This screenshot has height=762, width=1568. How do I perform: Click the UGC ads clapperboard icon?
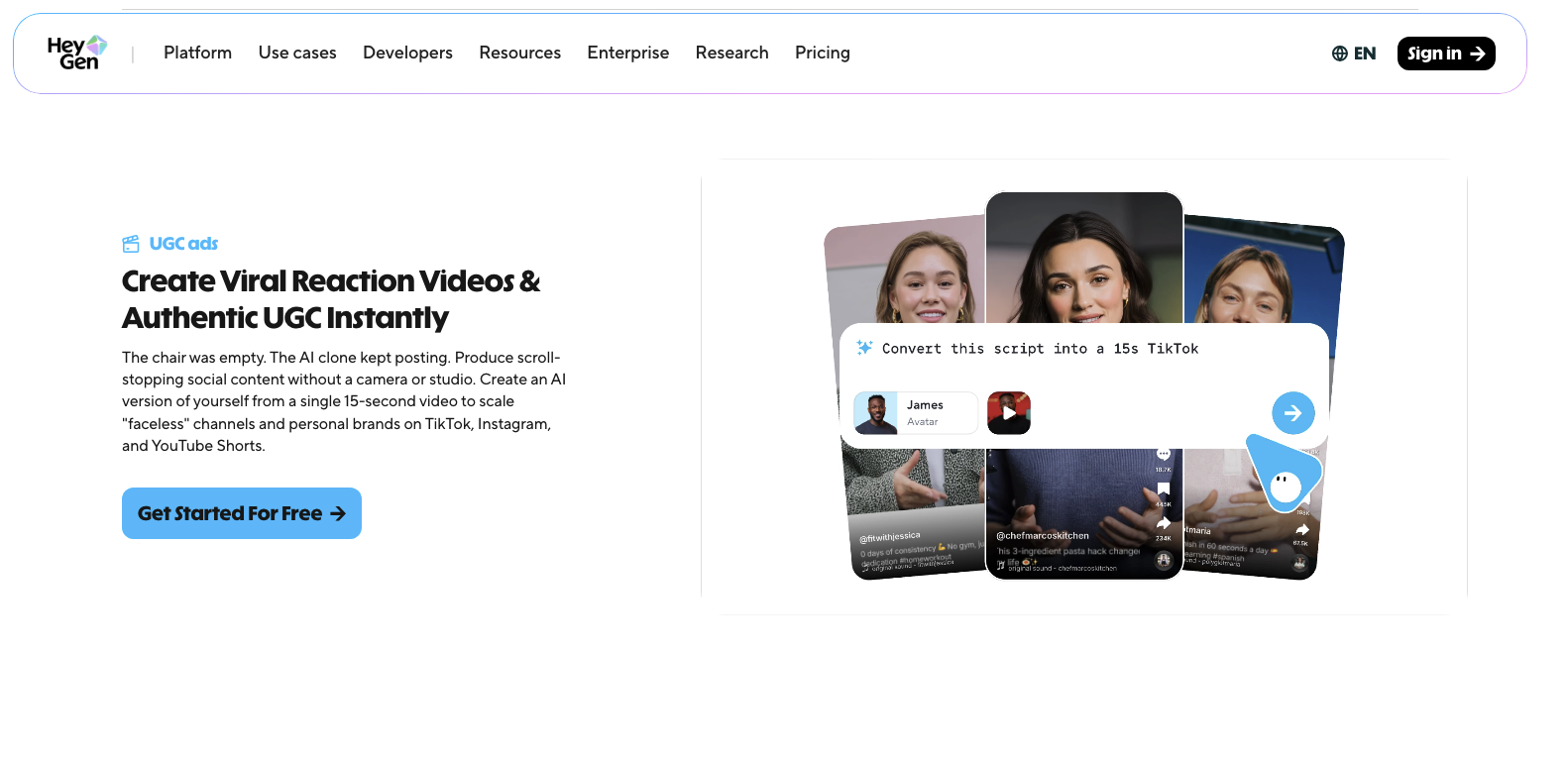[131, 244]
